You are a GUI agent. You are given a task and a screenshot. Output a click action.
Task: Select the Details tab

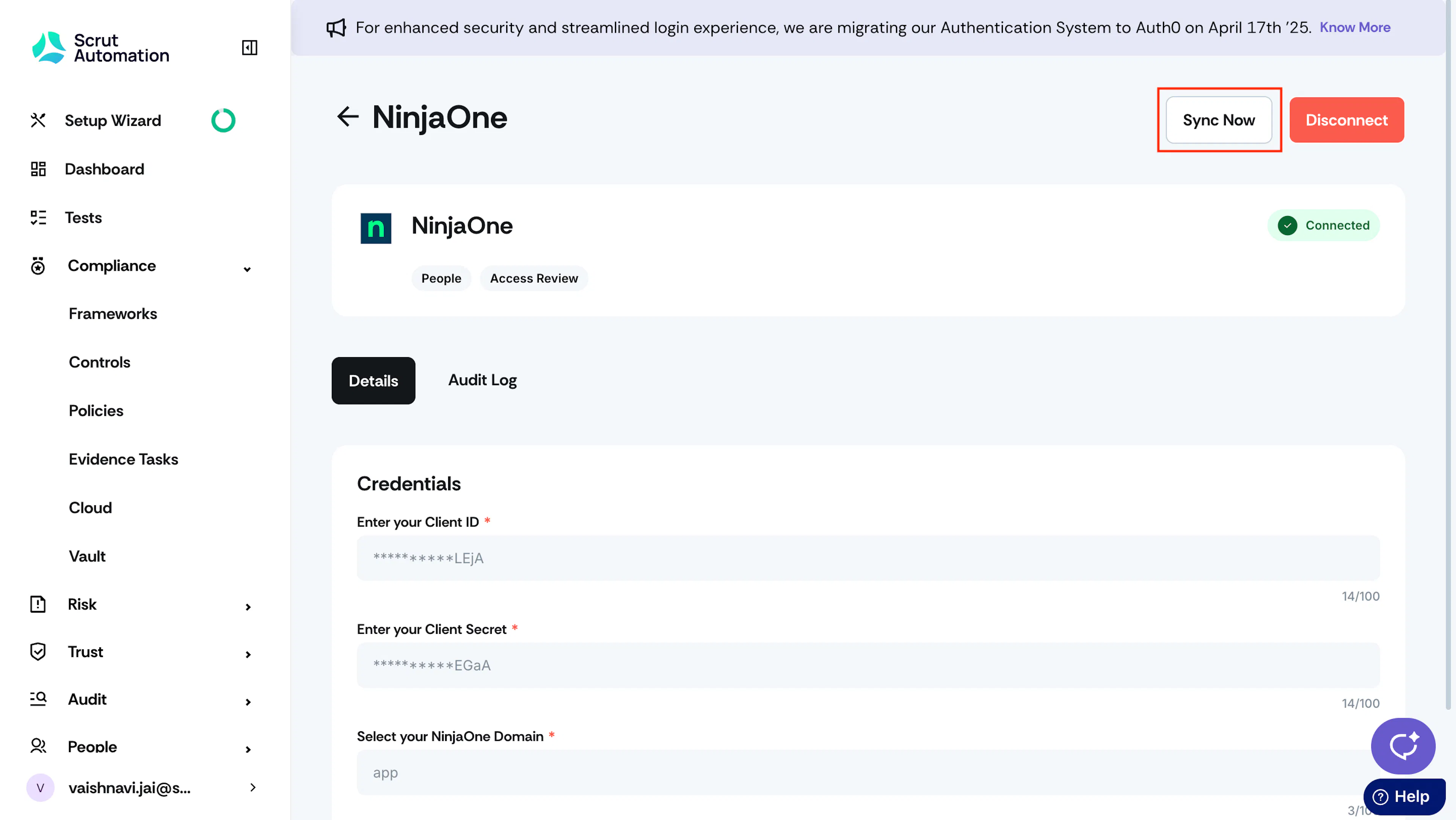coord(373,380)
